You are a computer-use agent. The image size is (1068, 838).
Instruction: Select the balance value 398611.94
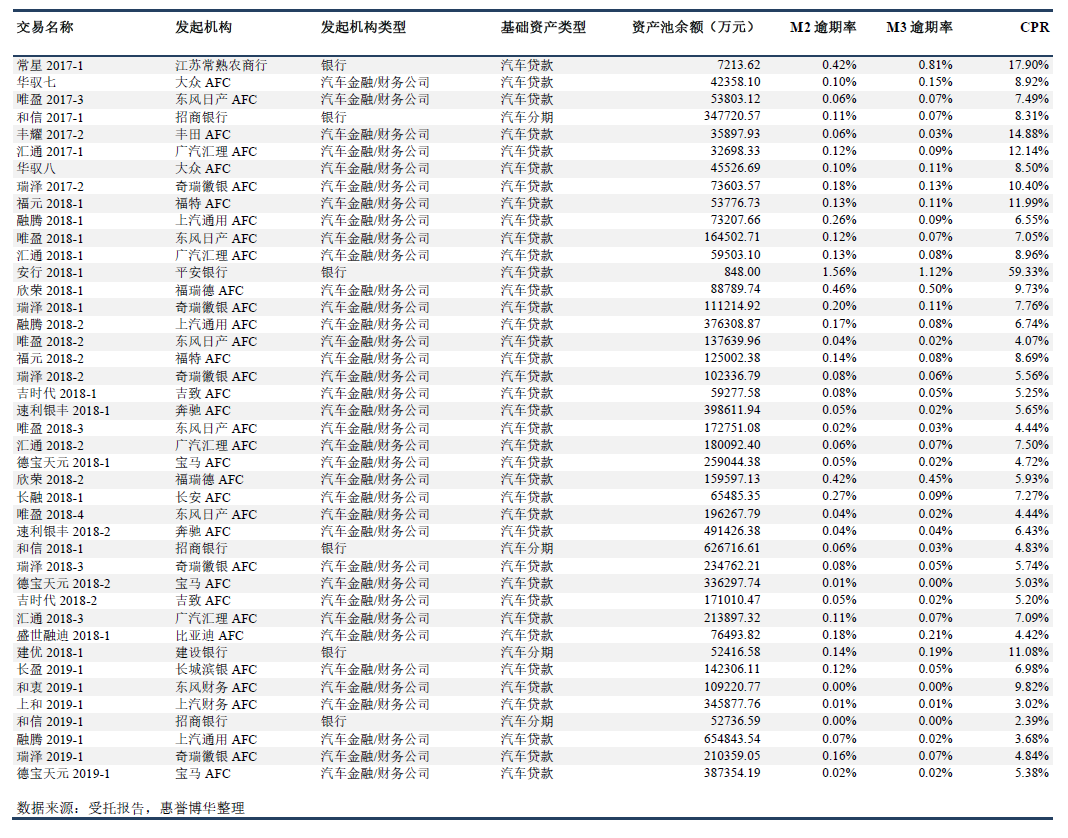click(732, 410)
